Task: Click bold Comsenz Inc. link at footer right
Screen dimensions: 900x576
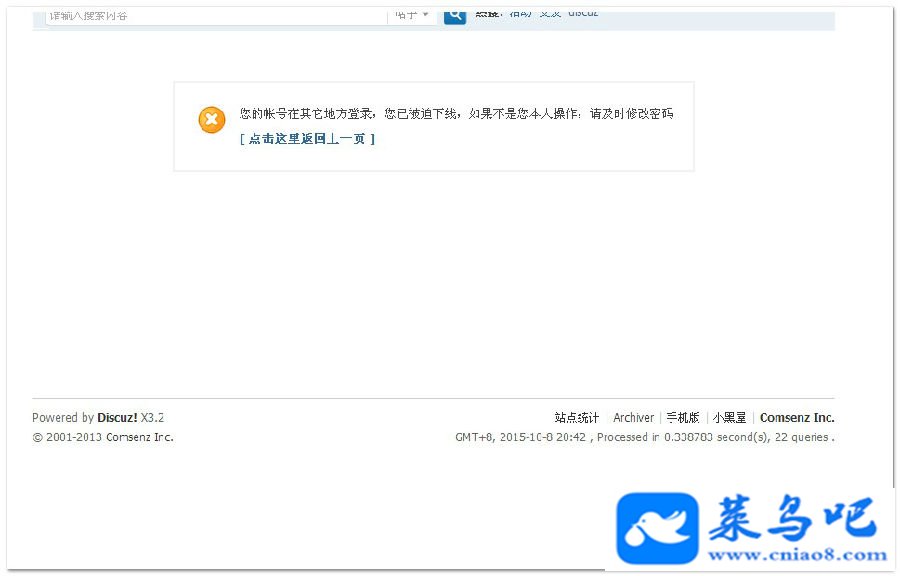Action: tap(797, 418)
